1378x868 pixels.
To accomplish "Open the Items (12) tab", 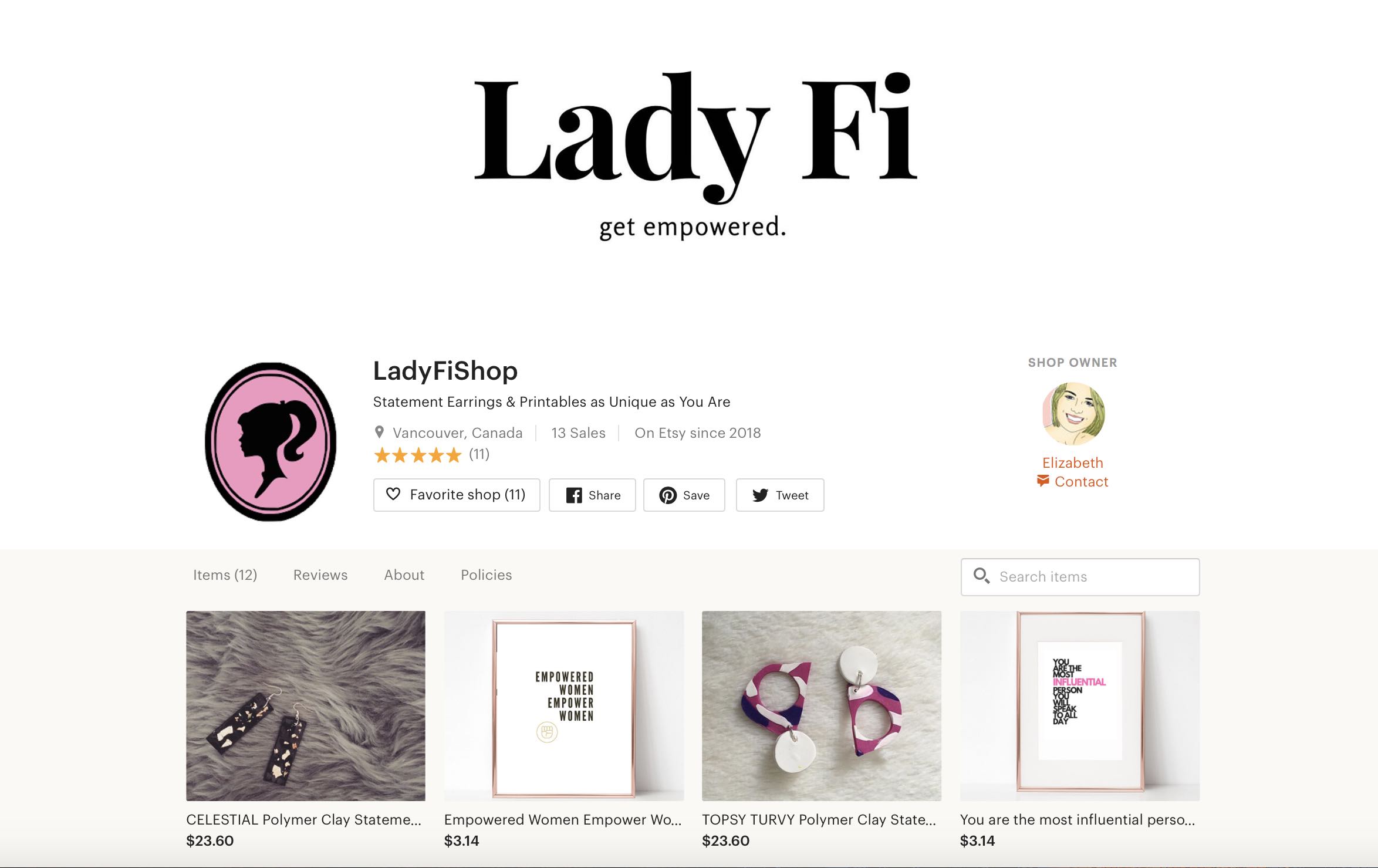I will click(225, 575).
